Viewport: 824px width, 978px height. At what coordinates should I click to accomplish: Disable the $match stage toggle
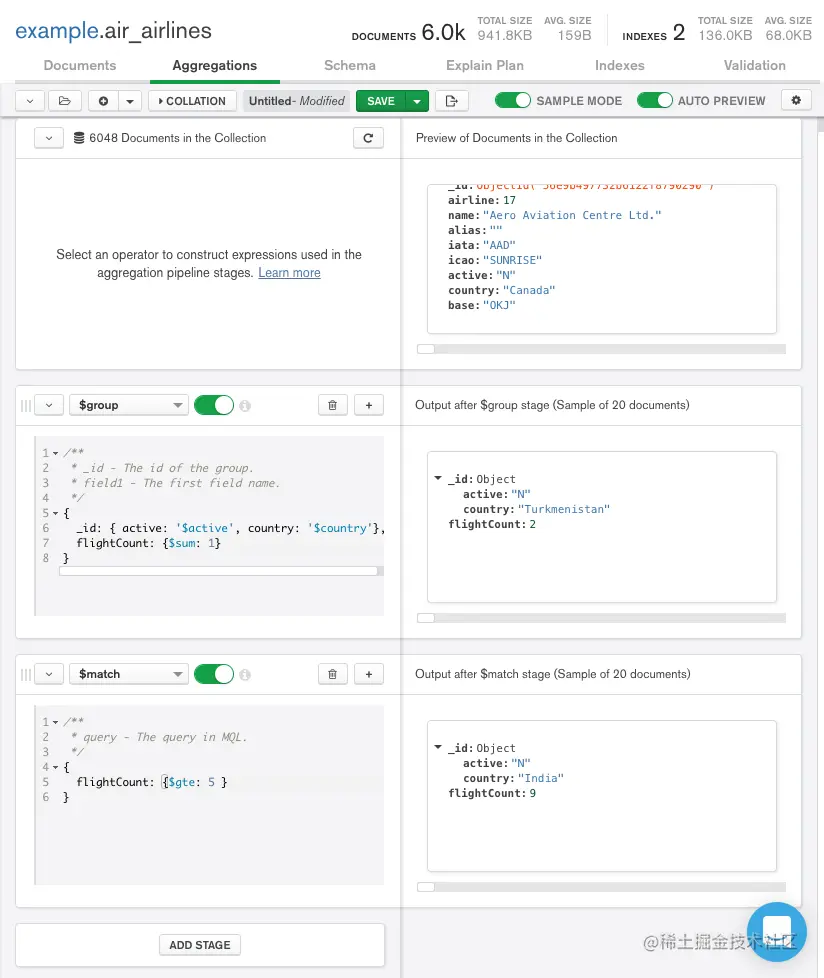tap(214, 674)
